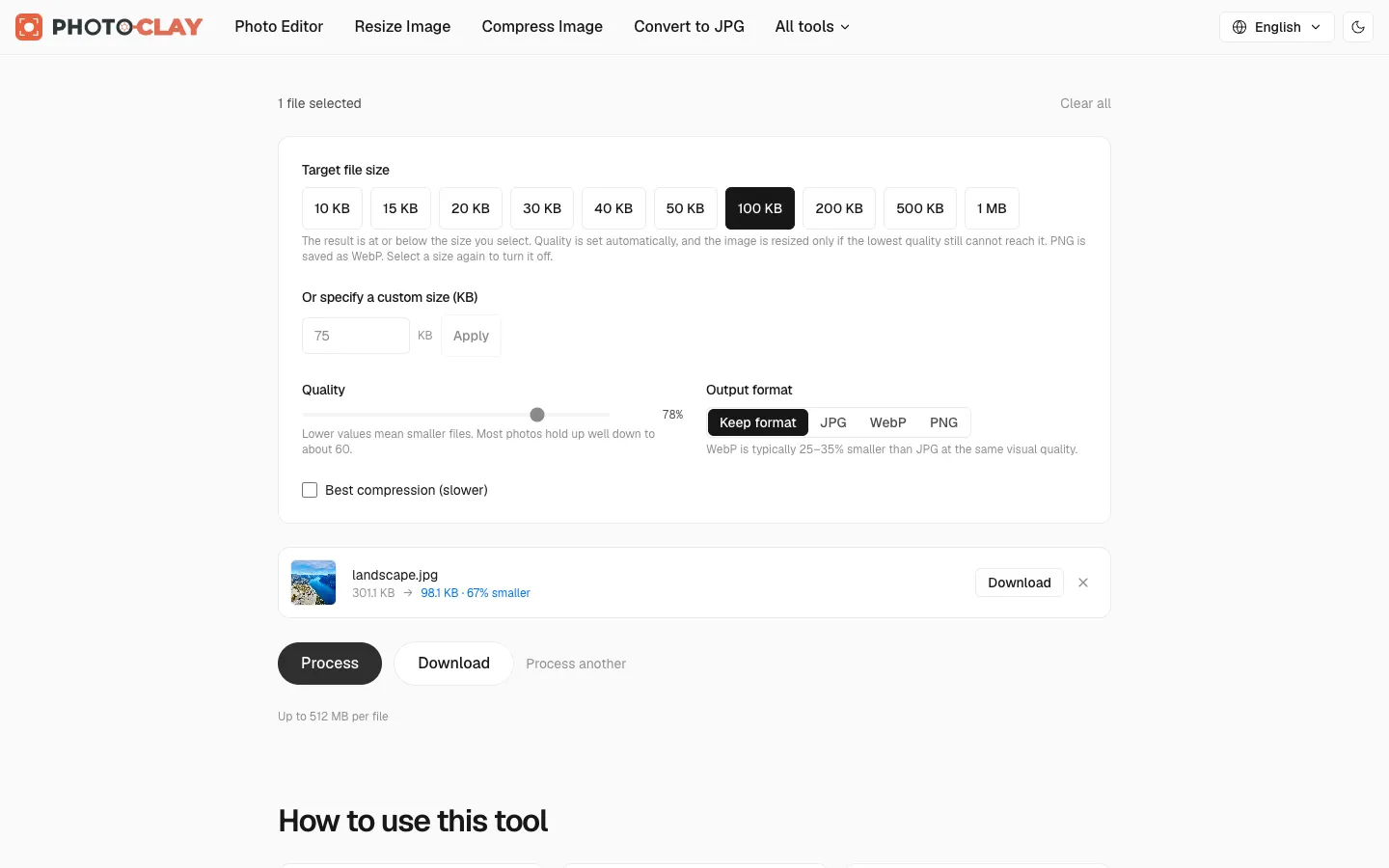Pick the 20 KB size preset
1389x868 pixels.
471,208
